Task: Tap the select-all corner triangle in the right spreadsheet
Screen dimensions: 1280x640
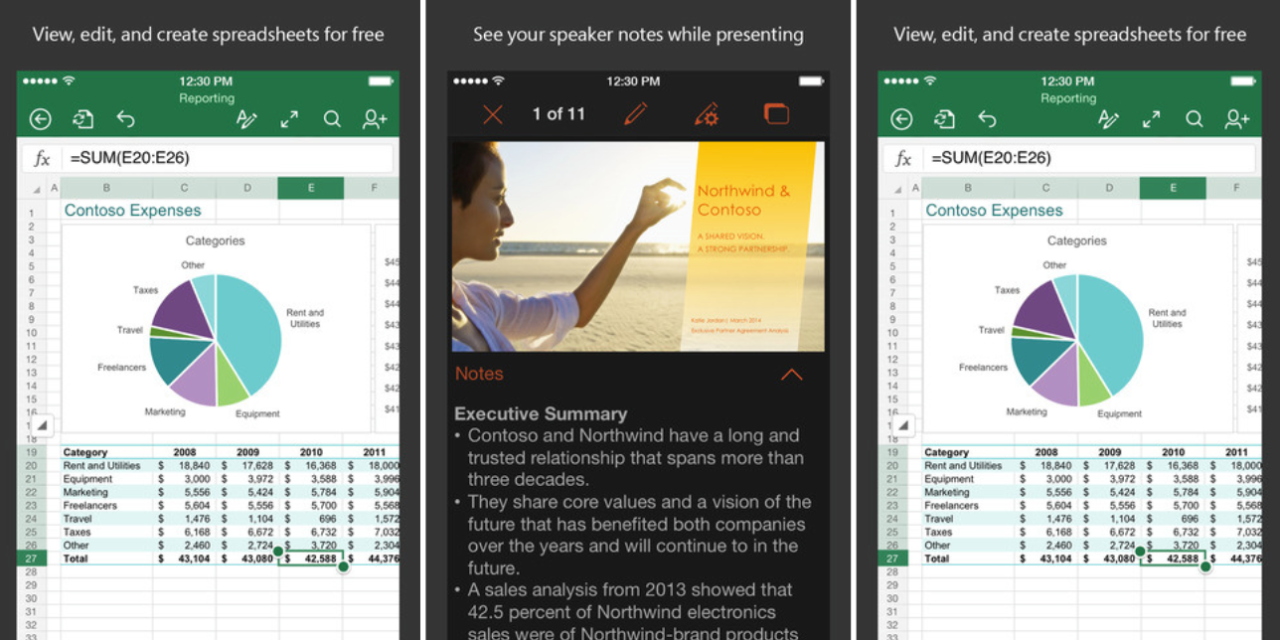Action: coord(898,189)
